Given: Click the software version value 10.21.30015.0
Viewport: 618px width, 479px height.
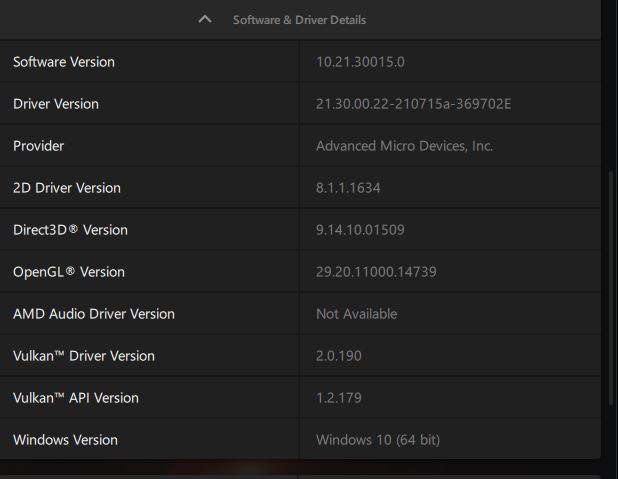Looking at the screenshot, I should coord(360,62).
